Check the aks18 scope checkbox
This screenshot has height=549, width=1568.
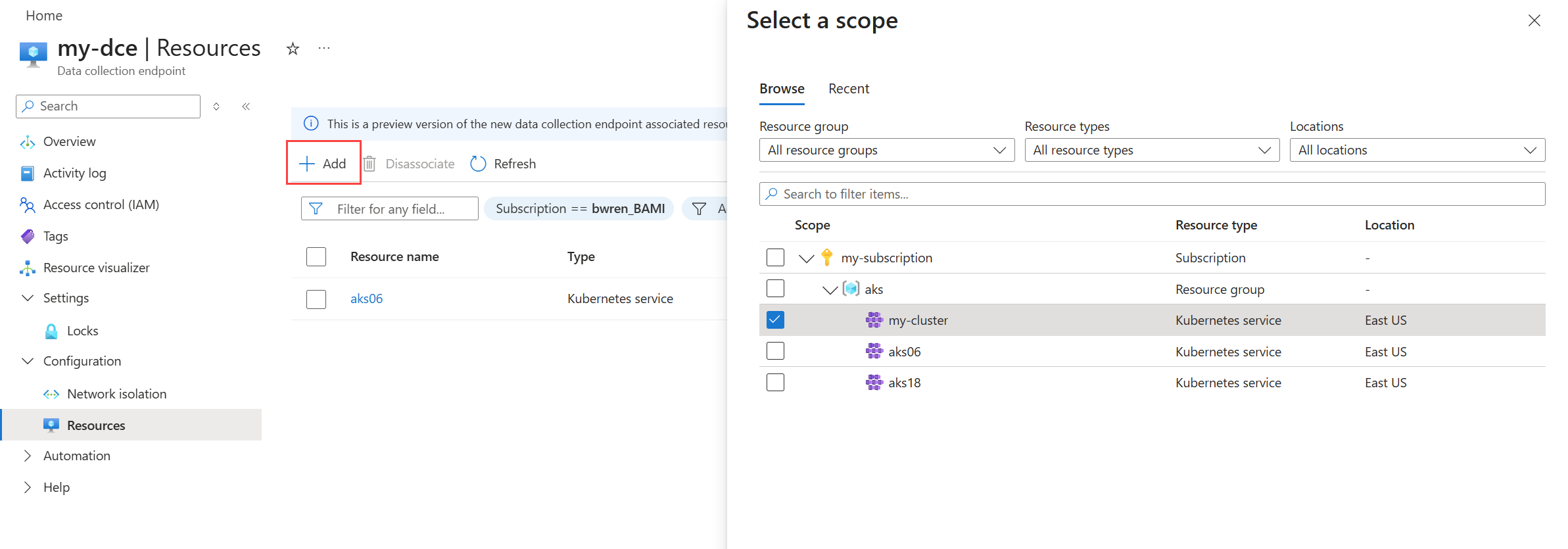(776, 383)
